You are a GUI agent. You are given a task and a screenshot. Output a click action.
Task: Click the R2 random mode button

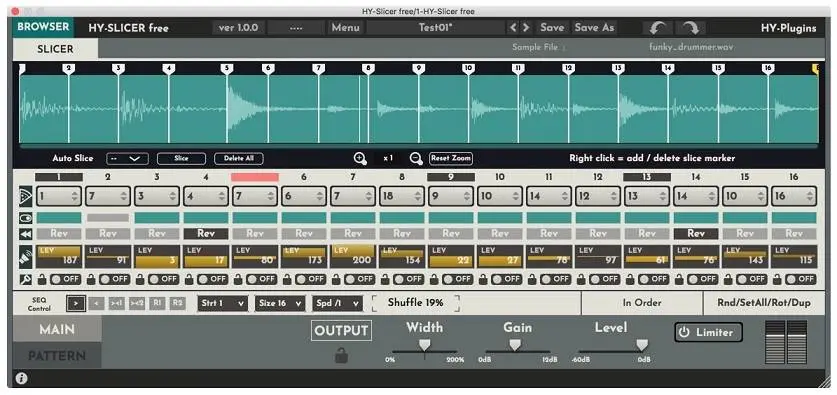[x=178, y=303]
